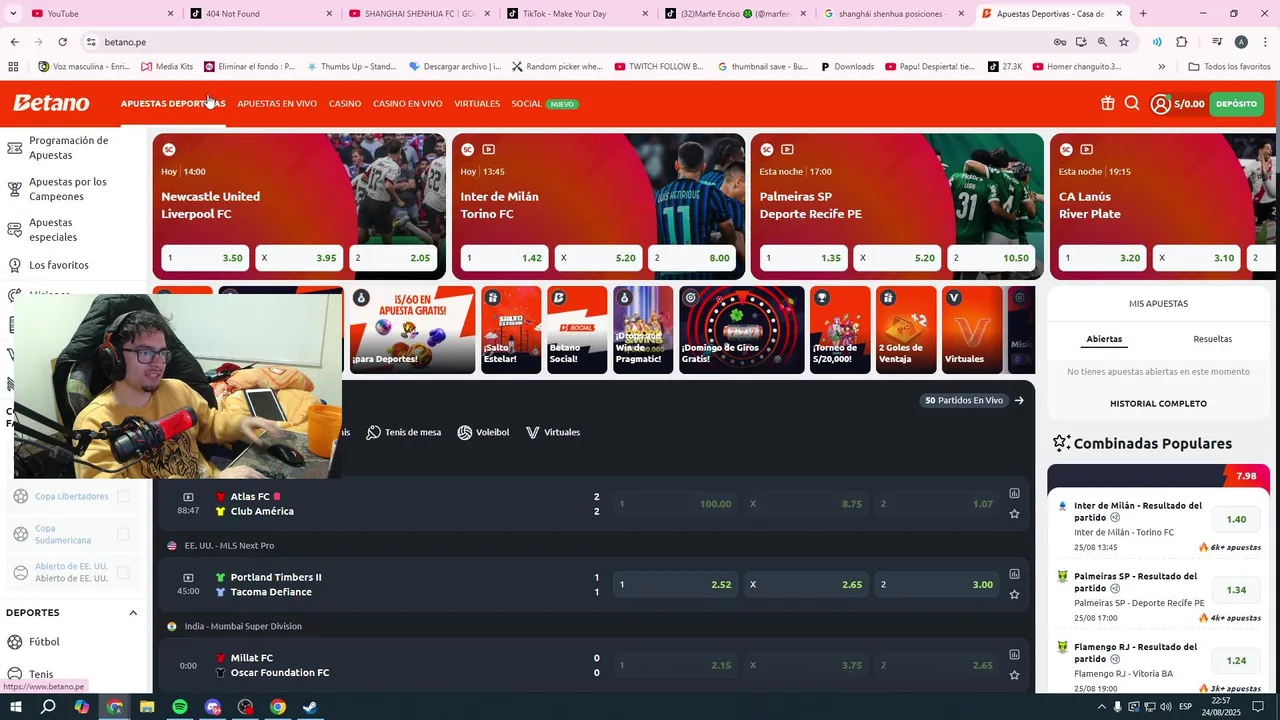Open the Domingo de Giros Gratis promo
1280x720 pixels.
741,330
